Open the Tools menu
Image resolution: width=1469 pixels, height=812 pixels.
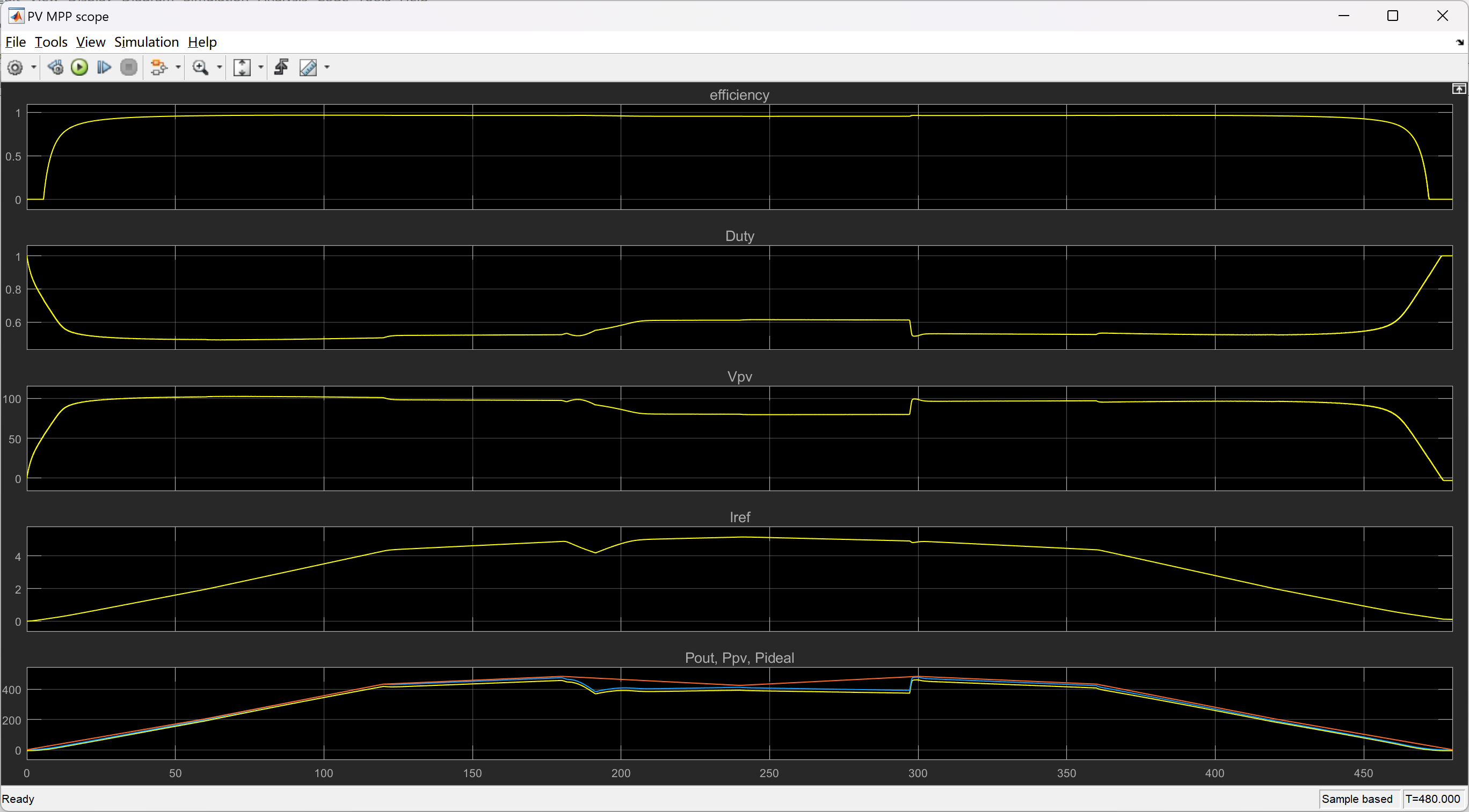(51, 42)
